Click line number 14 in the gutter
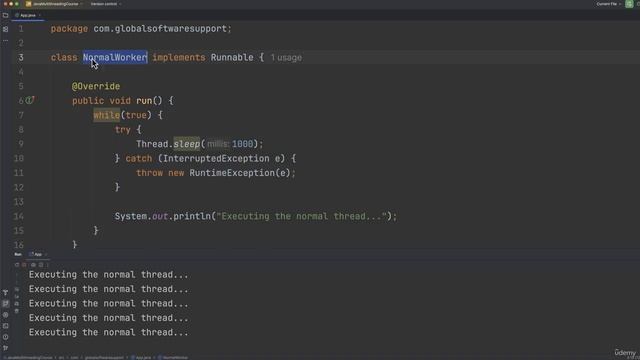Screen dimensions: 640x360 point(19,216)
